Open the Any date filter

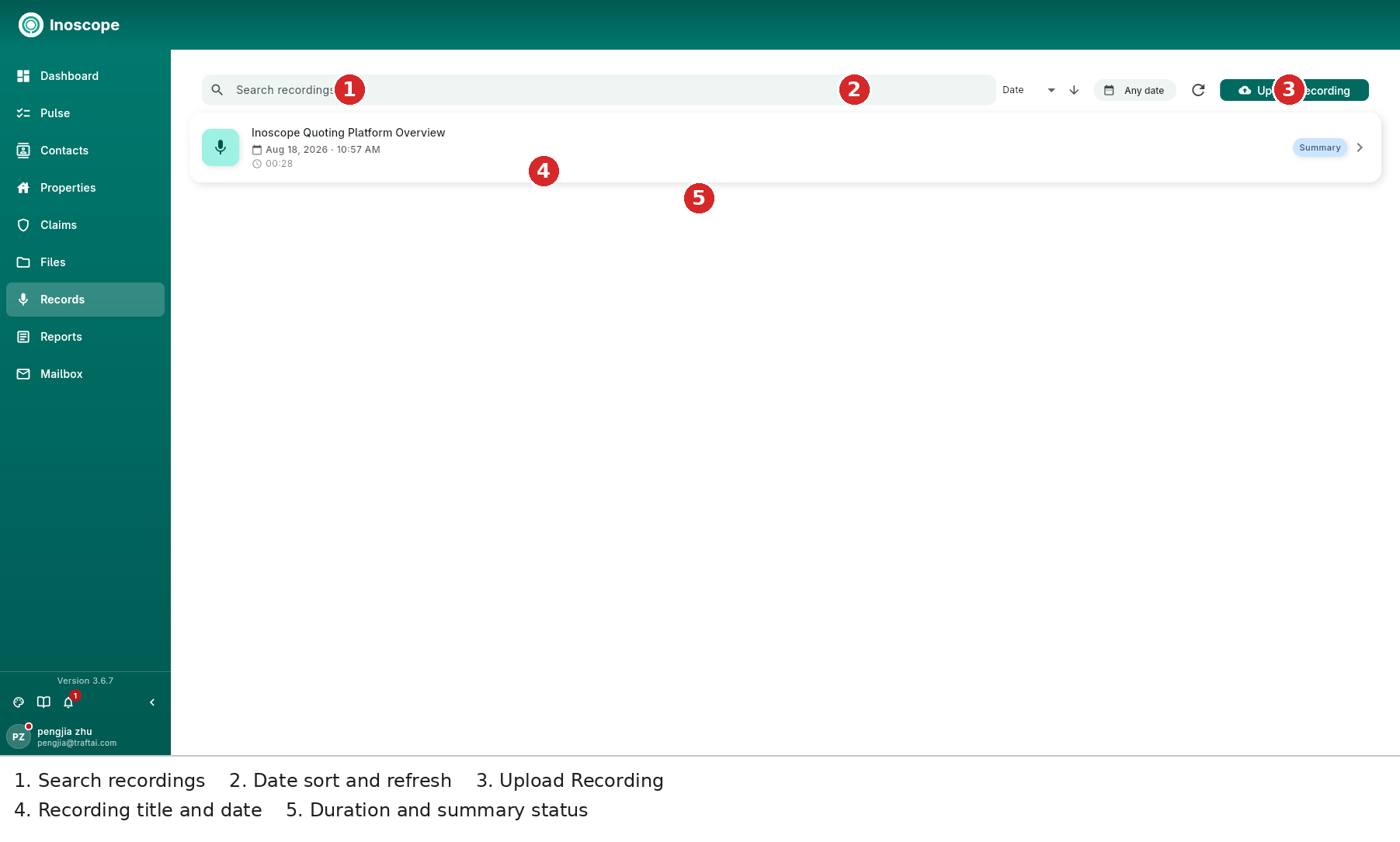1134,90
